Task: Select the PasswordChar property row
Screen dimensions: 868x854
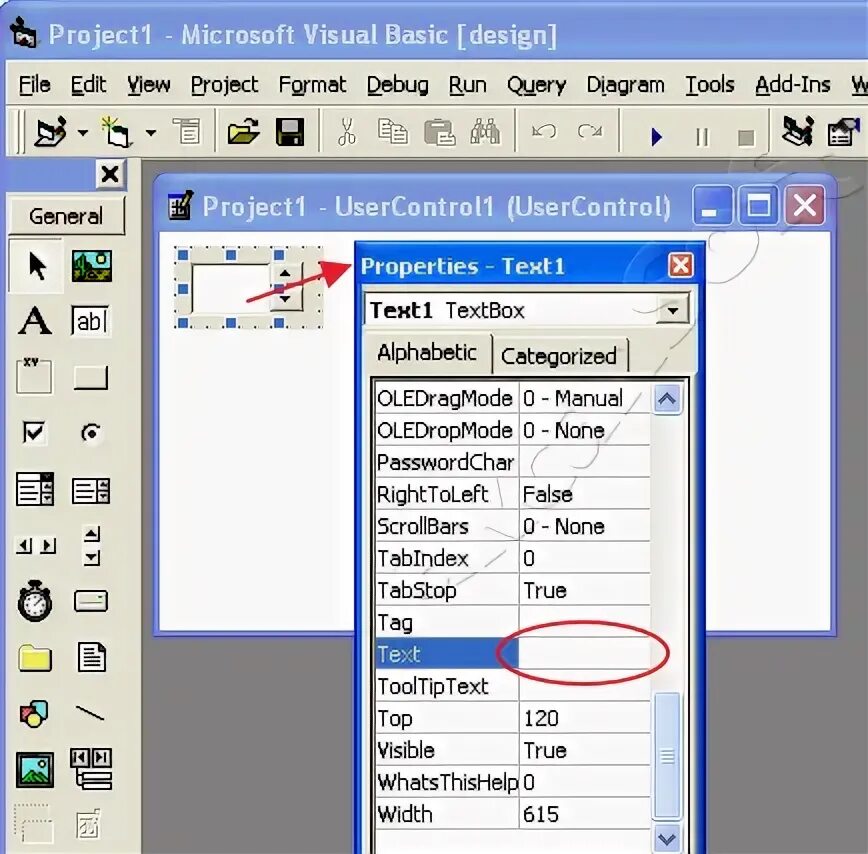Action: point(513,462)
